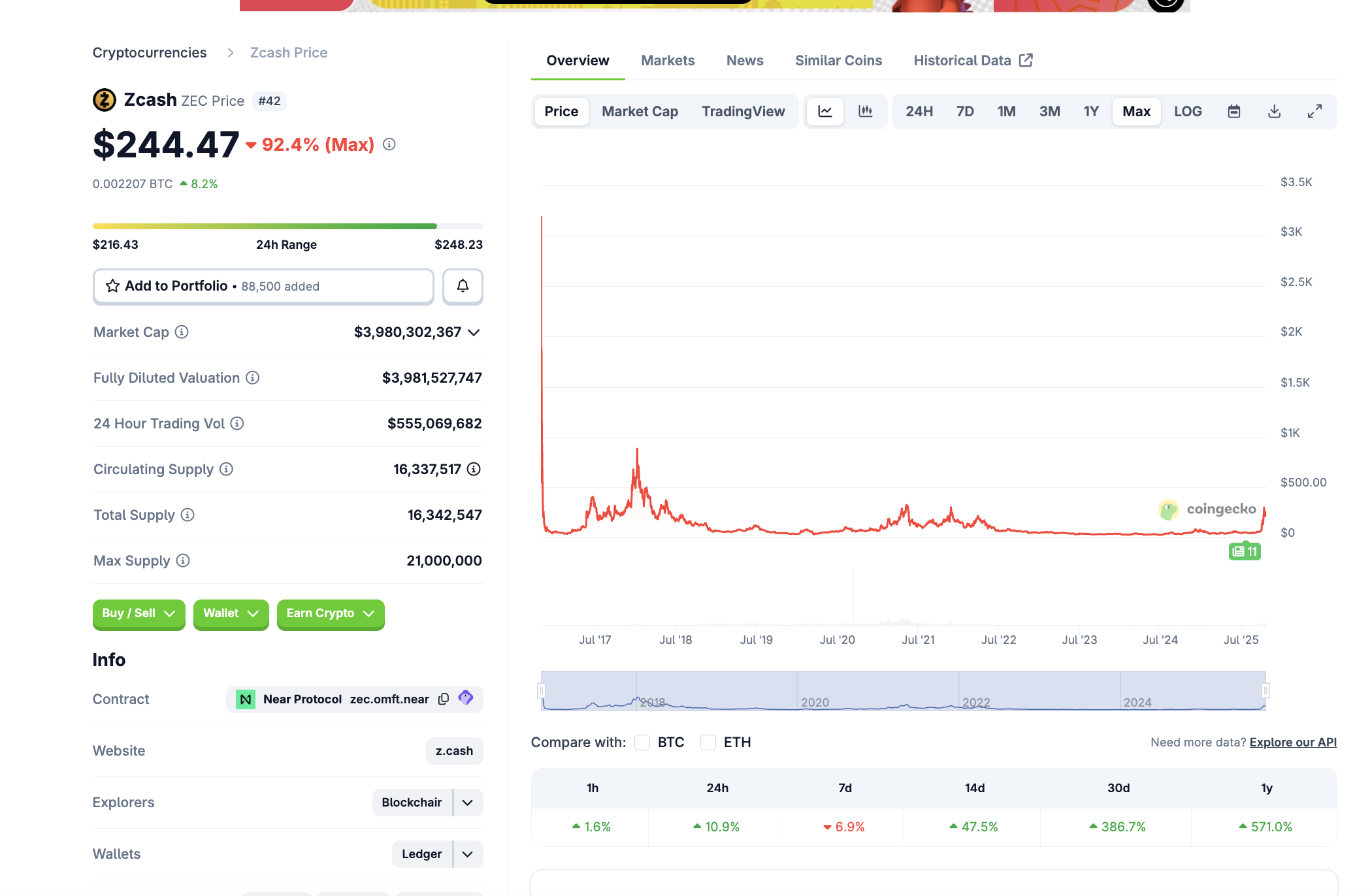Enable ETH comparison checkbox
This screenshot has width=1372, height=896.
pyautogui.click(x=708, y=743)
